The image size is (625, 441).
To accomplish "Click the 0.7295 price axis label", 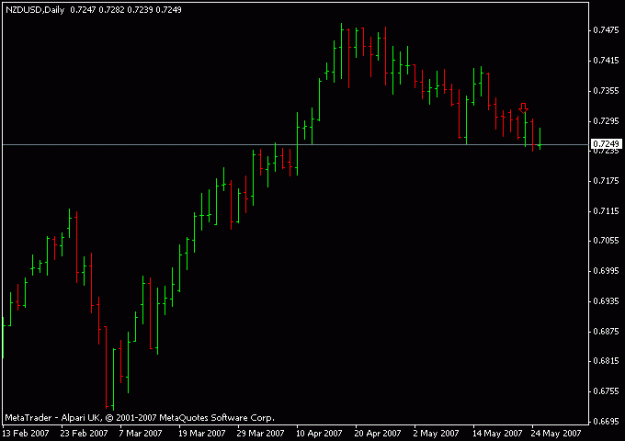I will [x=606, y=121].
